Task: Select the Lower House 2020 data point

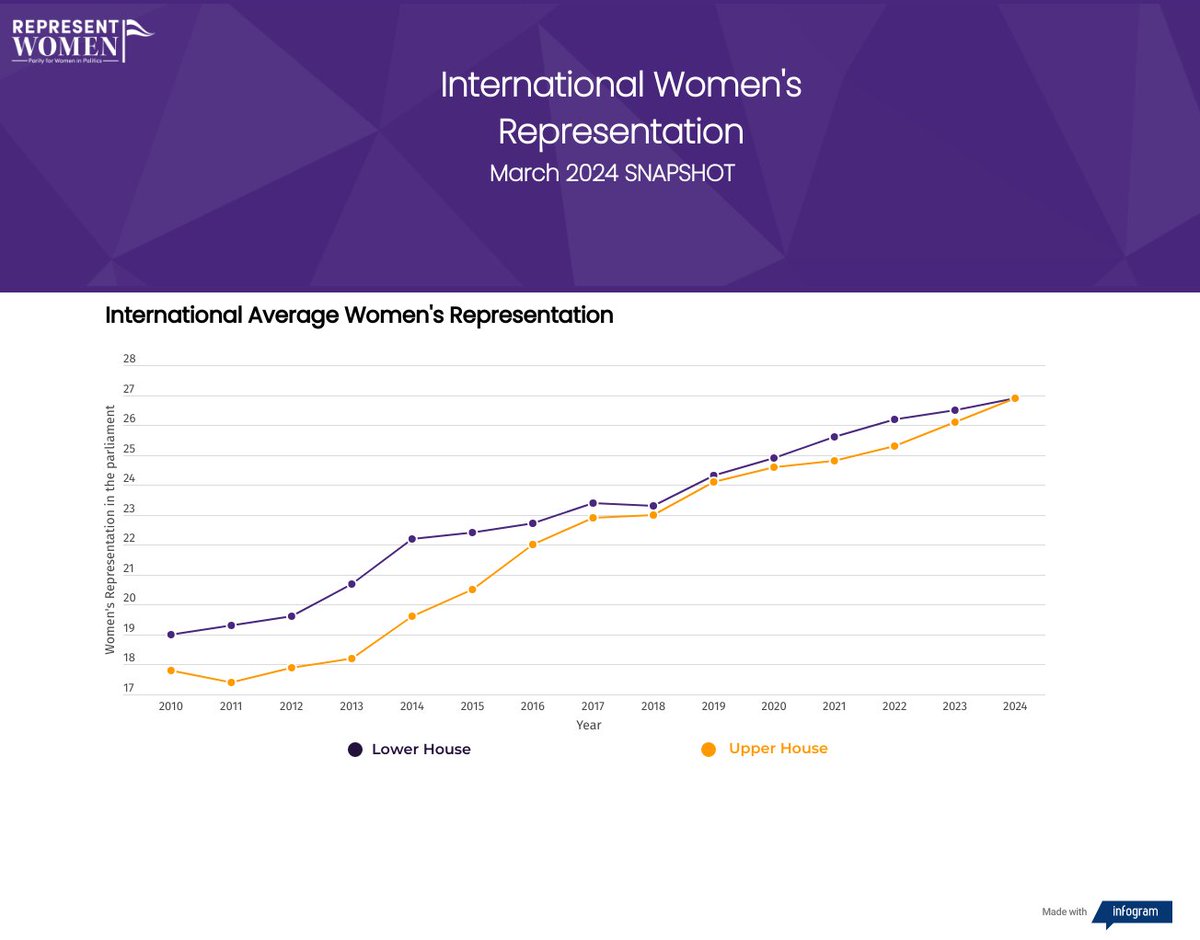Action: coord(774,458)
